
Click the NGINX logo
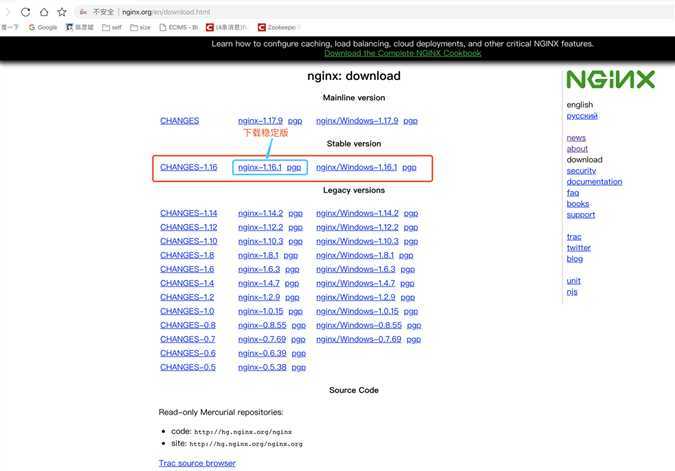(x=610, y=80)
